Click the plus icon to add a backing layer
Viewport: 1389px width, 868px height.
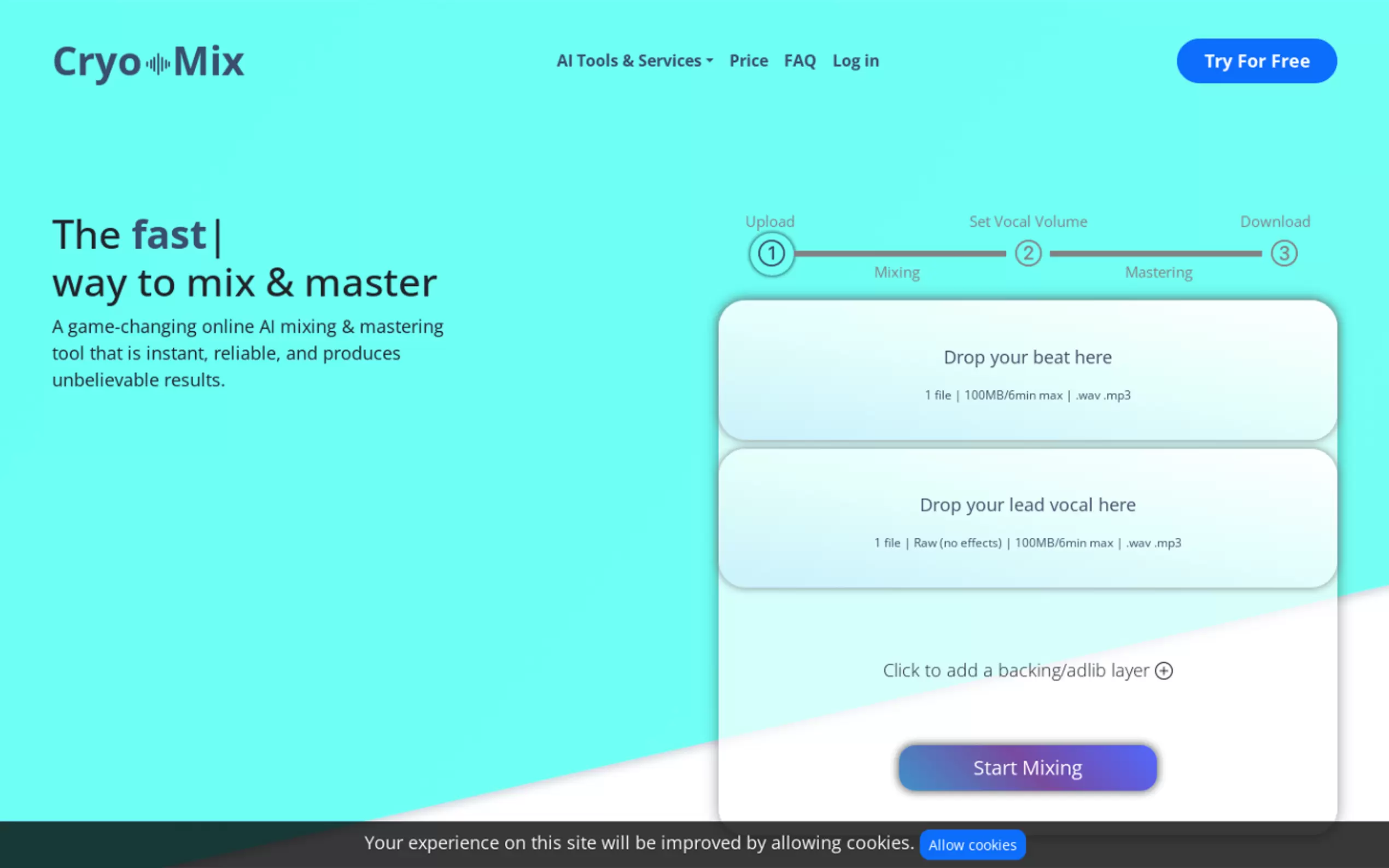[1163, 671]
